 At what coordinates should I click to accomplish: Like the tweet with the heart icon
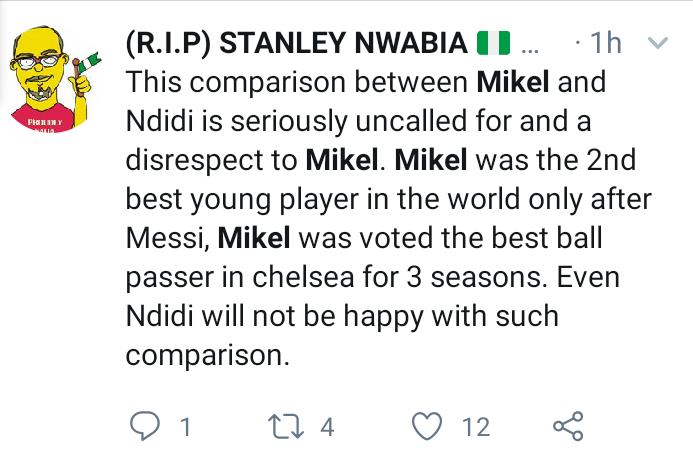427,426
